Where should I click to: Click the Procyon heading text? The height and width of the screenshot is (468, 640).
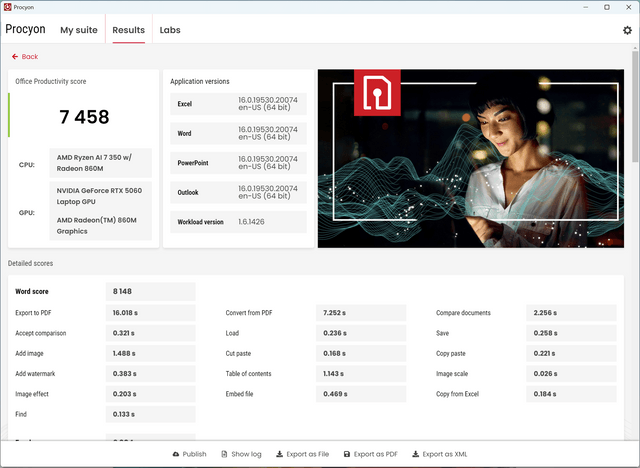pyautogui.click(x=25, y=29)
